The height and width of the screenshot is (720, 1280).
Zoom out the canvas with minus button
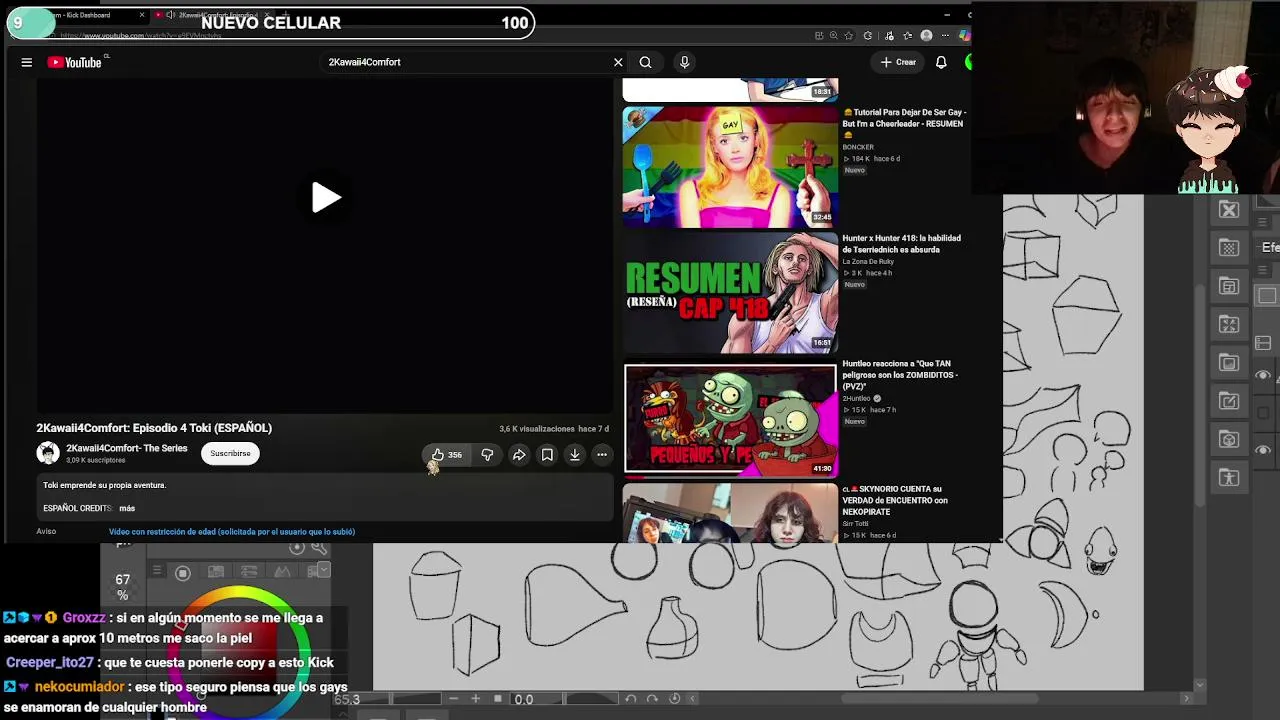pyautogui.click(x=453, y=699)
